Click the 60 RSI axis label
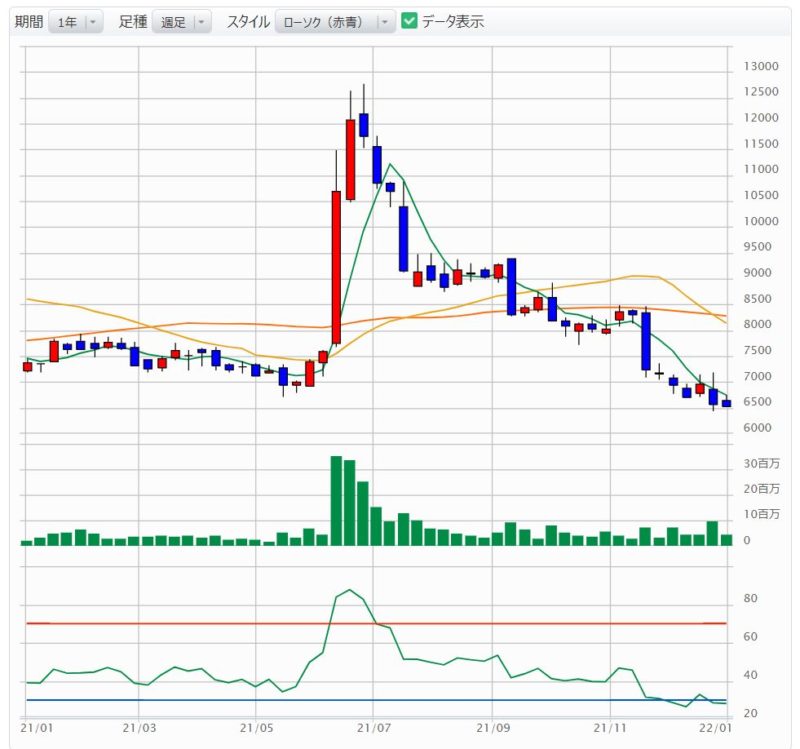The image size is (800, 749). [x=751, y=637]
